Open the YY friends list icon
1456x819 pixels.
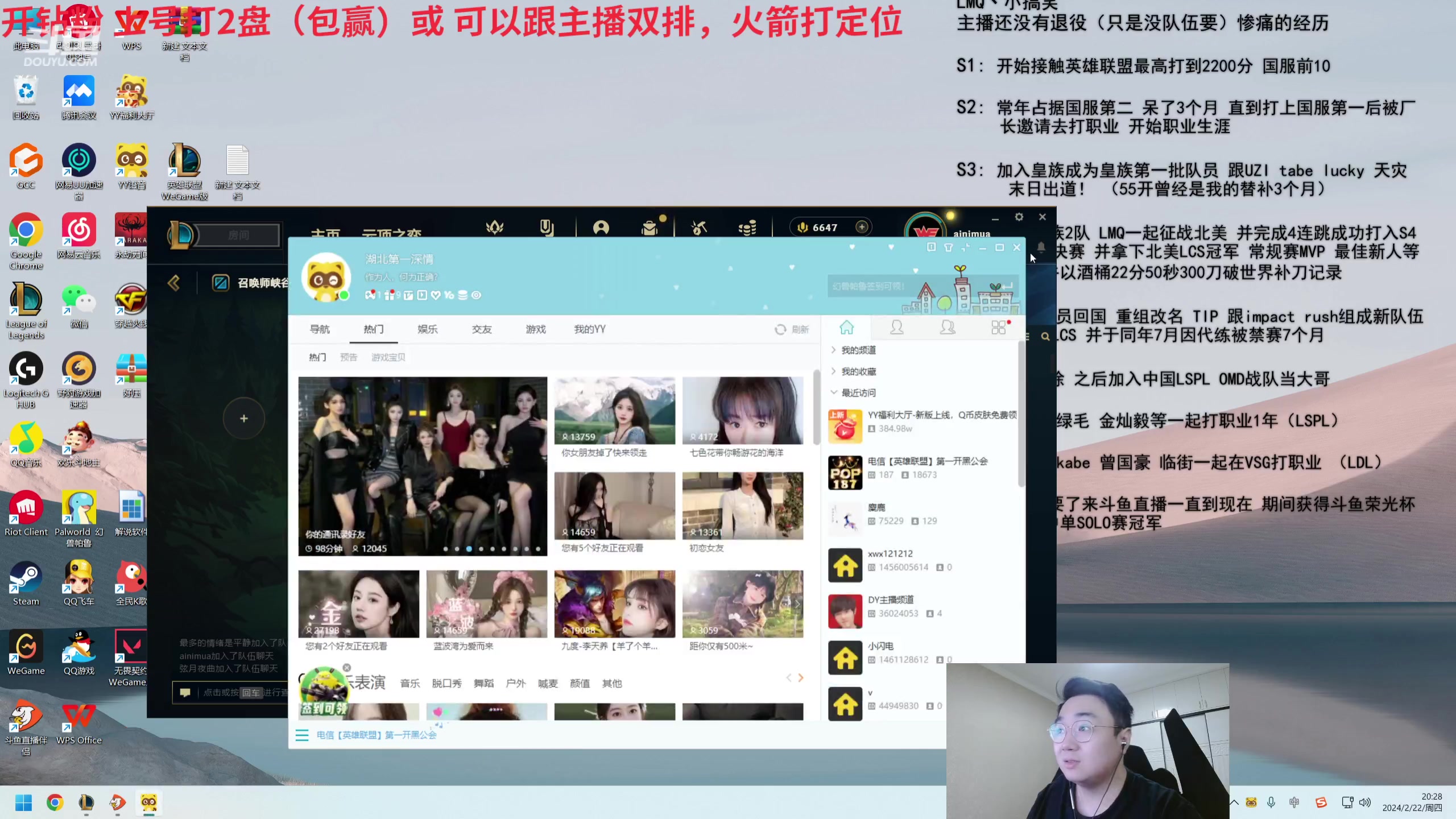coord(897,328)
